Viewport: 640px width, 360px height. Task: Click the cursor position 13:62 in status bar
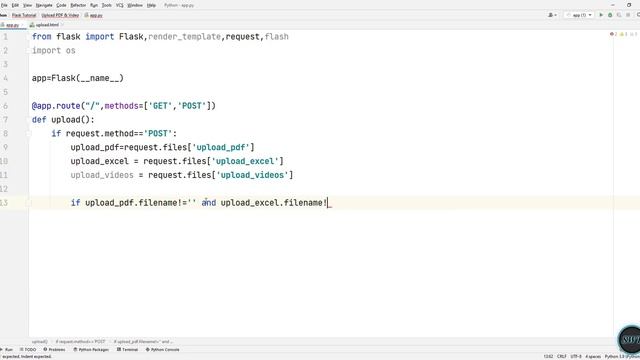[549, 357]
